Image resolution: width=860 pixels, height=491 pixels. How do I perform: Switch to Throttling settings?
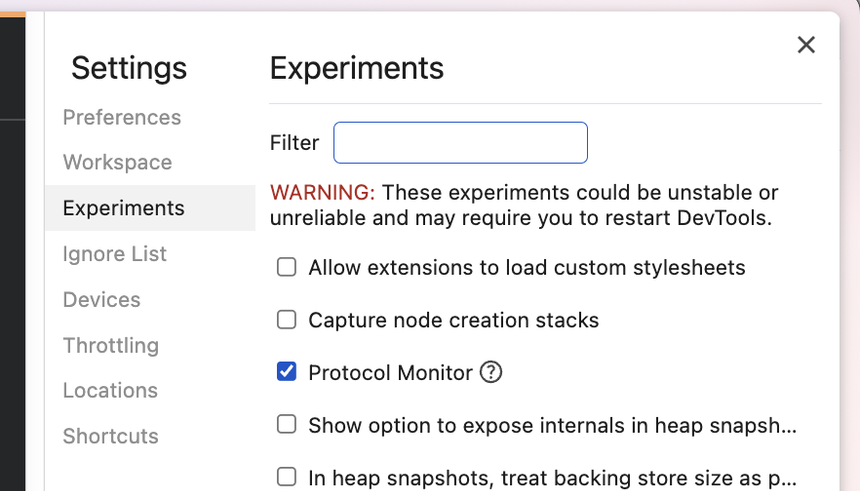point(111,345)
